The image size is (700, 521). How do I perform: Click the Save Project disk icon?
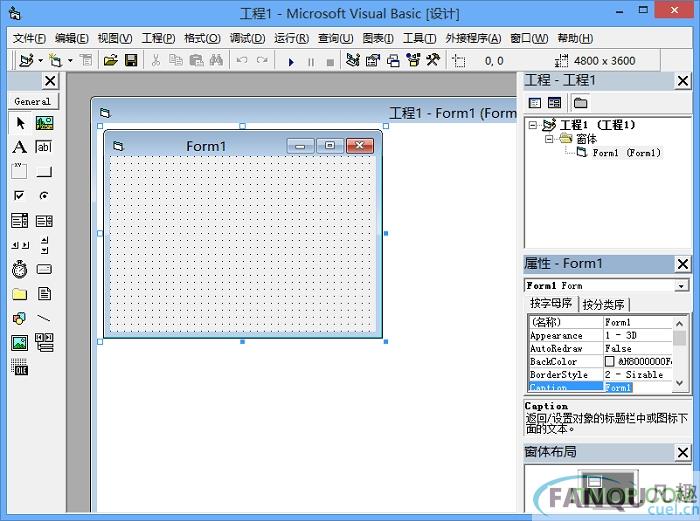(131, 61)
